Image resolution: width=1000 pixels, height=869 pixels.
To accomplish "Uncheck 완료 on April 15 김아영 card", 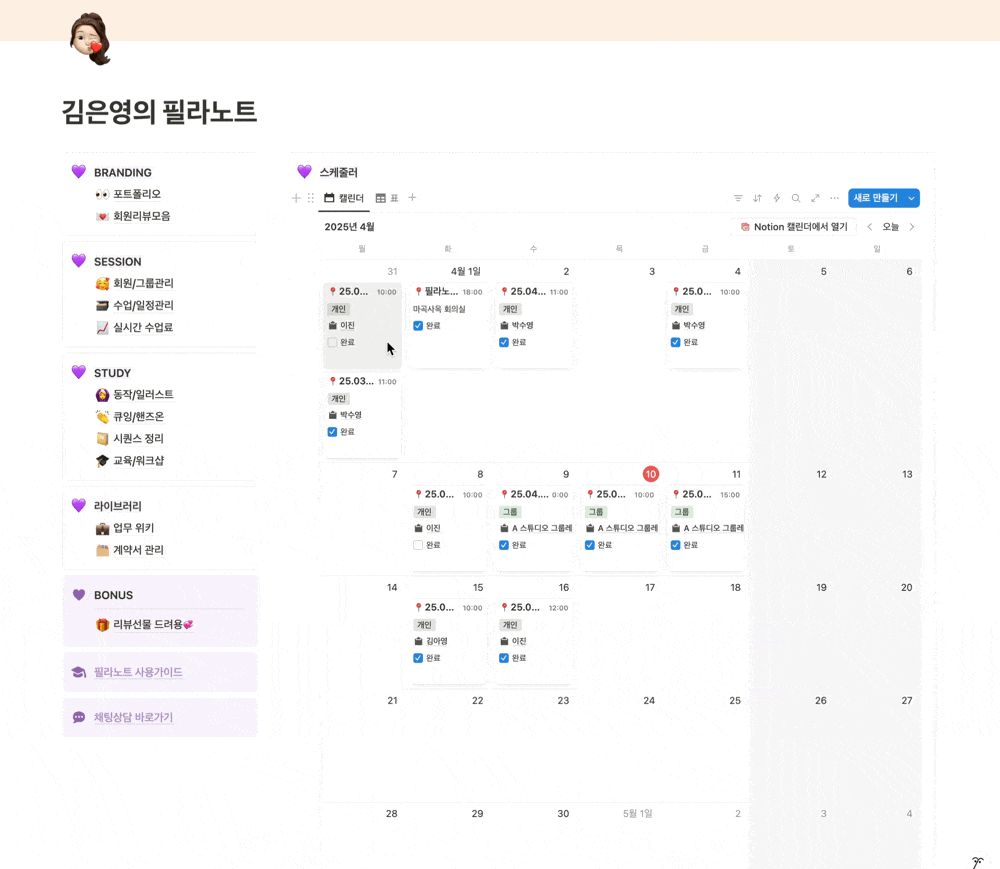I will [x=418, y=658].
